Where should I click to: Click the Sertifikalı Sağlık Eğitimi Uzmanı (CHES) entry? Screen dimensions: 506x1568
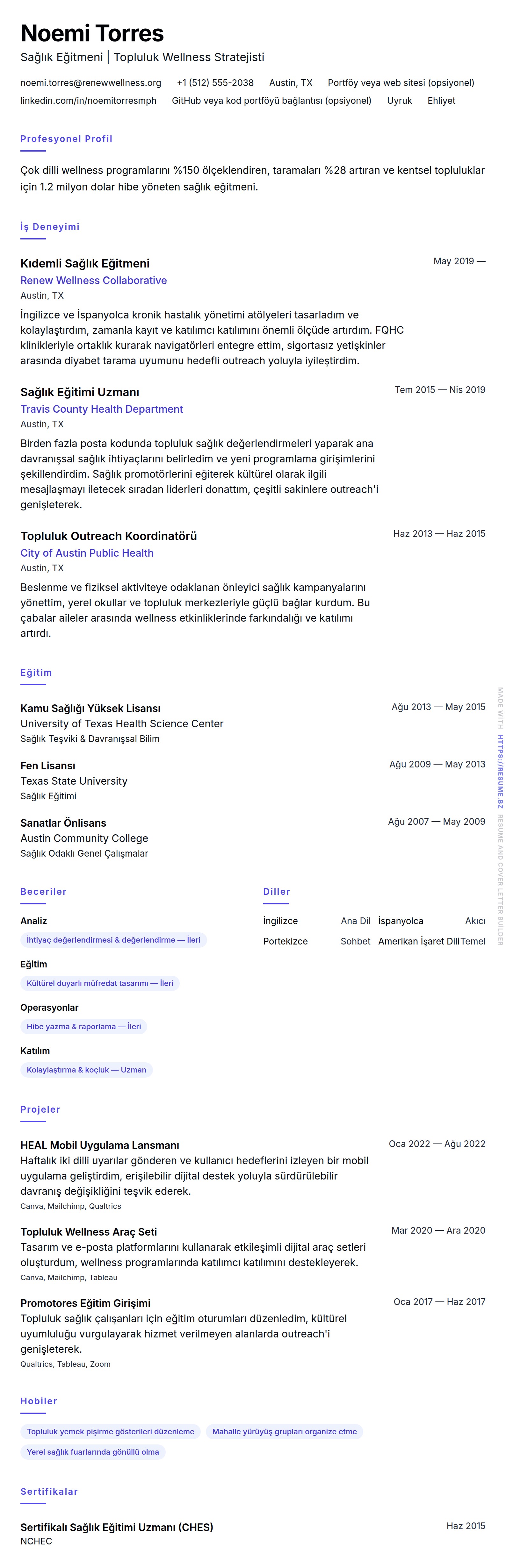click(x=116, y=1527)
